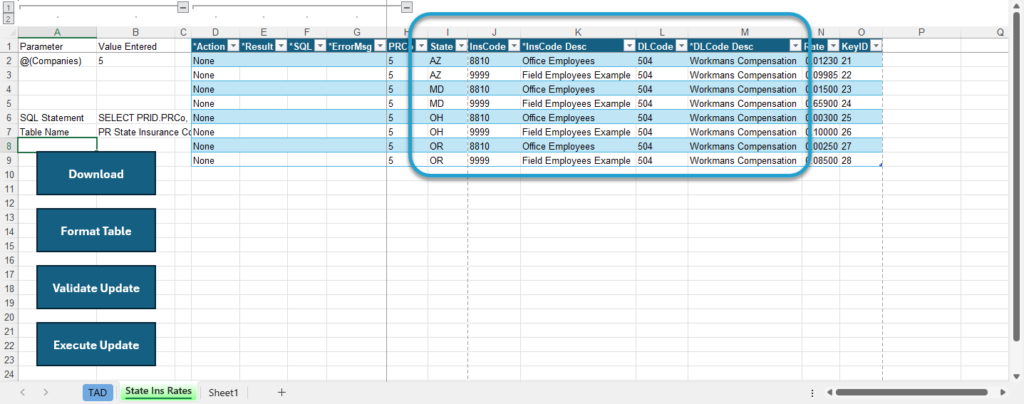
Task: Click the Table Name label cell
Action: (57, 132)
